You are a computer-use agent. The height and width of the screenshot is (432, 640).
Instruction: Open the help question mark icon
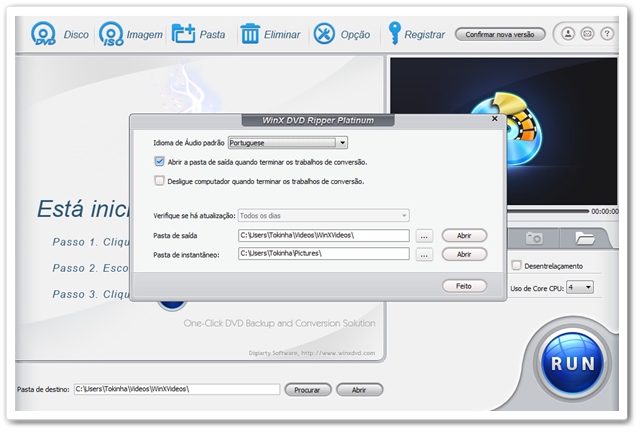[x=607, y=33]
